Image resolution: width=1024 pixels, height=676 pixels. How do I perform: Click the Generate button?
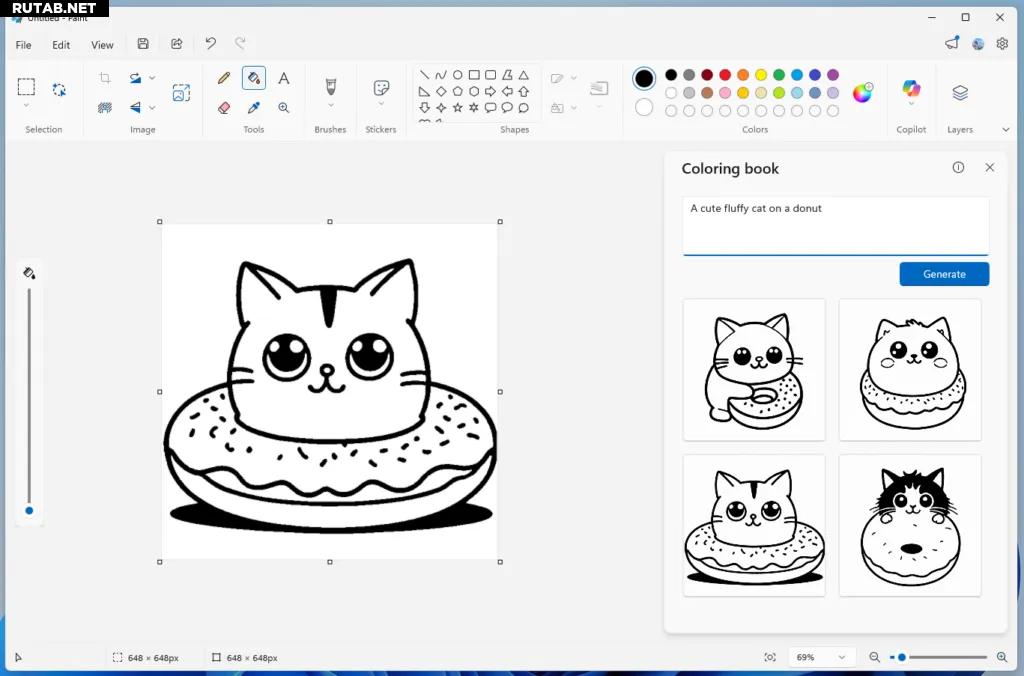tap(944, 274)
